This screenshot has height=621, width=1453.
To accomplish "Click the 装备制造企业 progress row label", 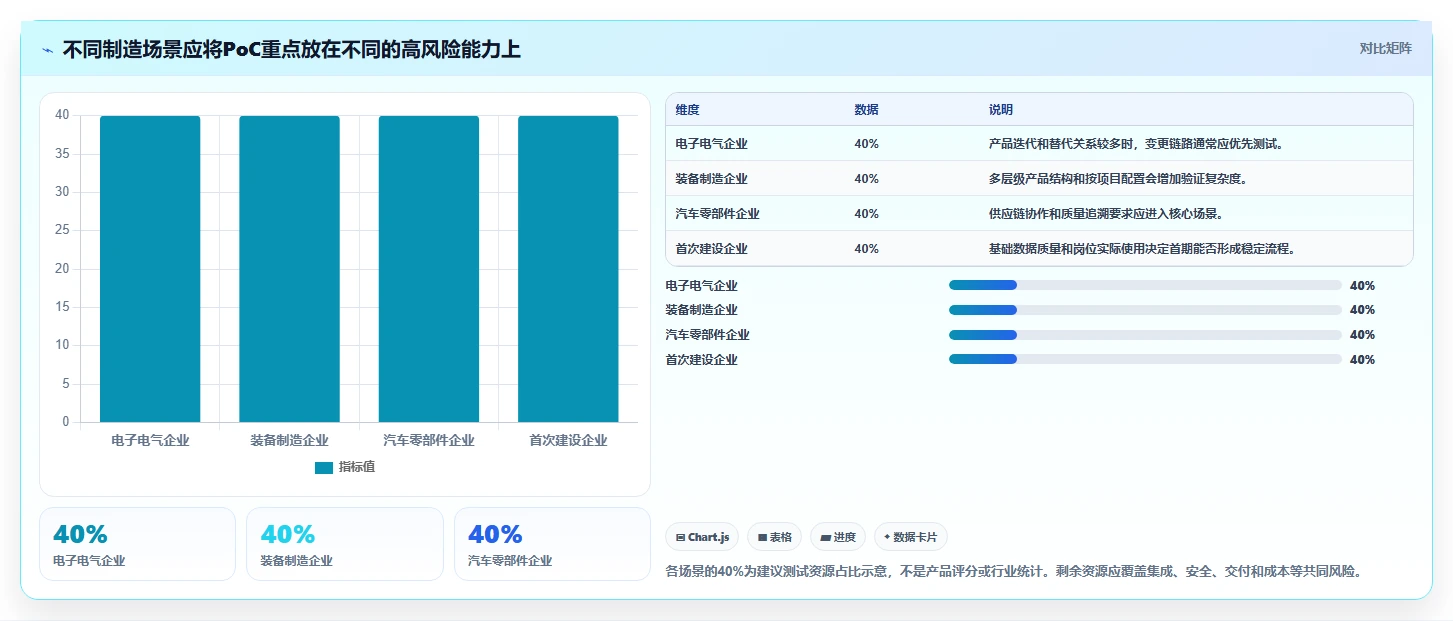I will click(701, 310).
